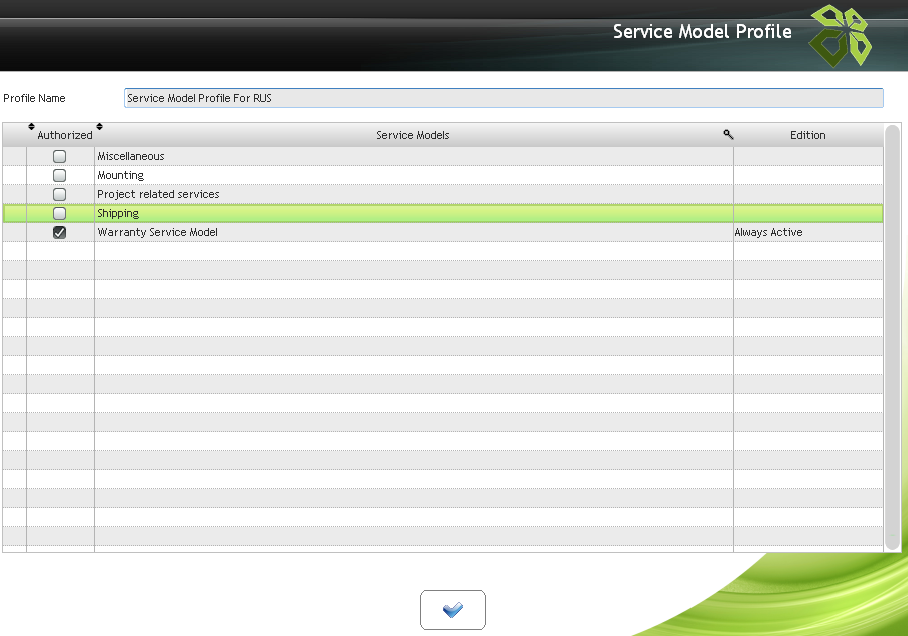Confirm with the blue checkmark button

click(452, 610)
